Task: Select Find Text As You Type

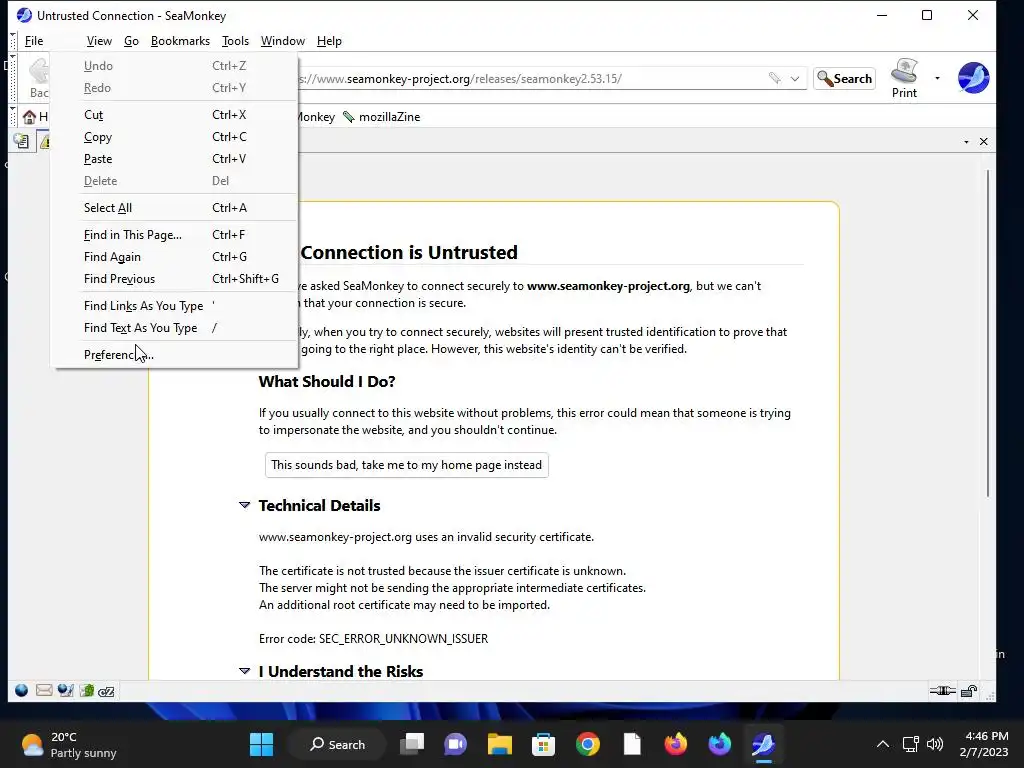Action: point(175,328)
